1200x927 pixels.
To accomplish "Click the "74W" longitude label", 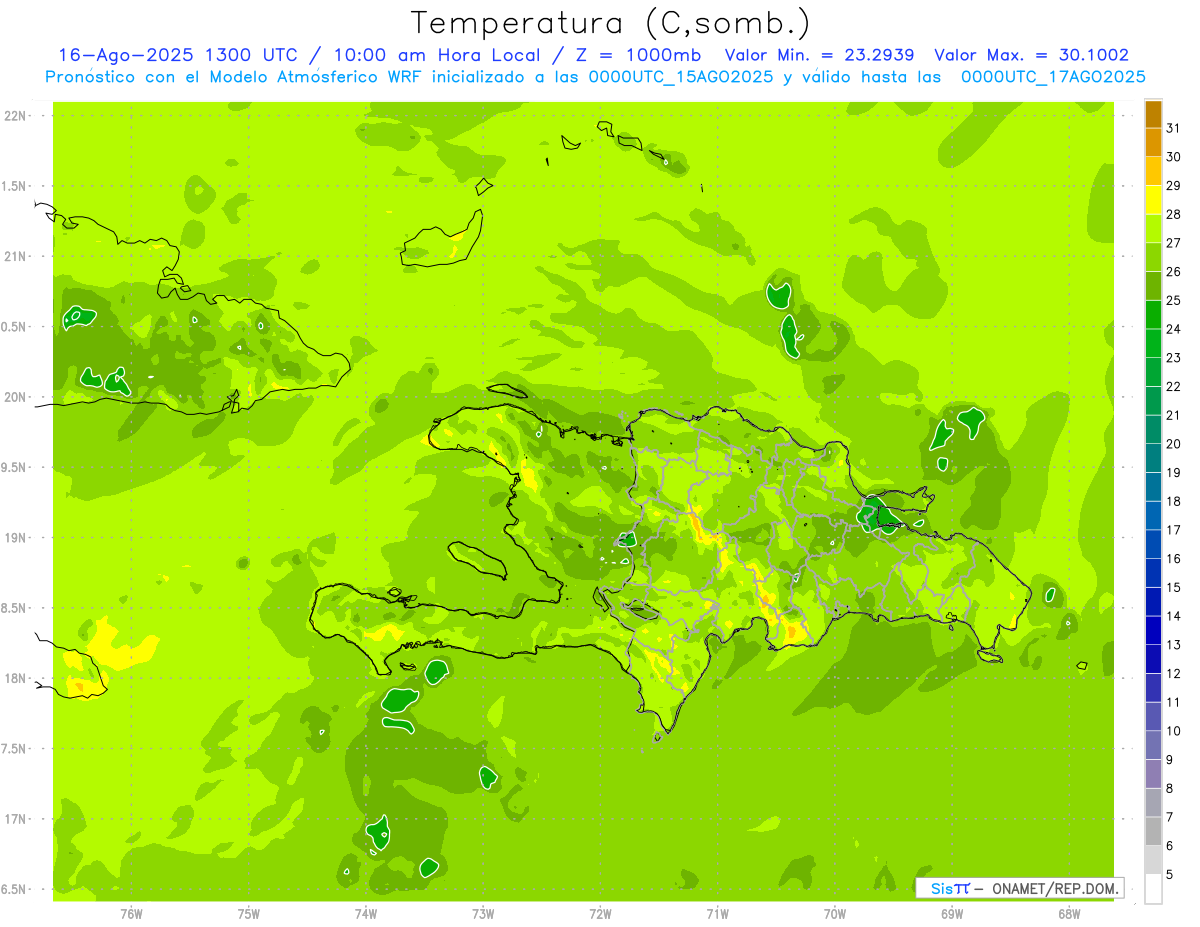I will point(366,913).
